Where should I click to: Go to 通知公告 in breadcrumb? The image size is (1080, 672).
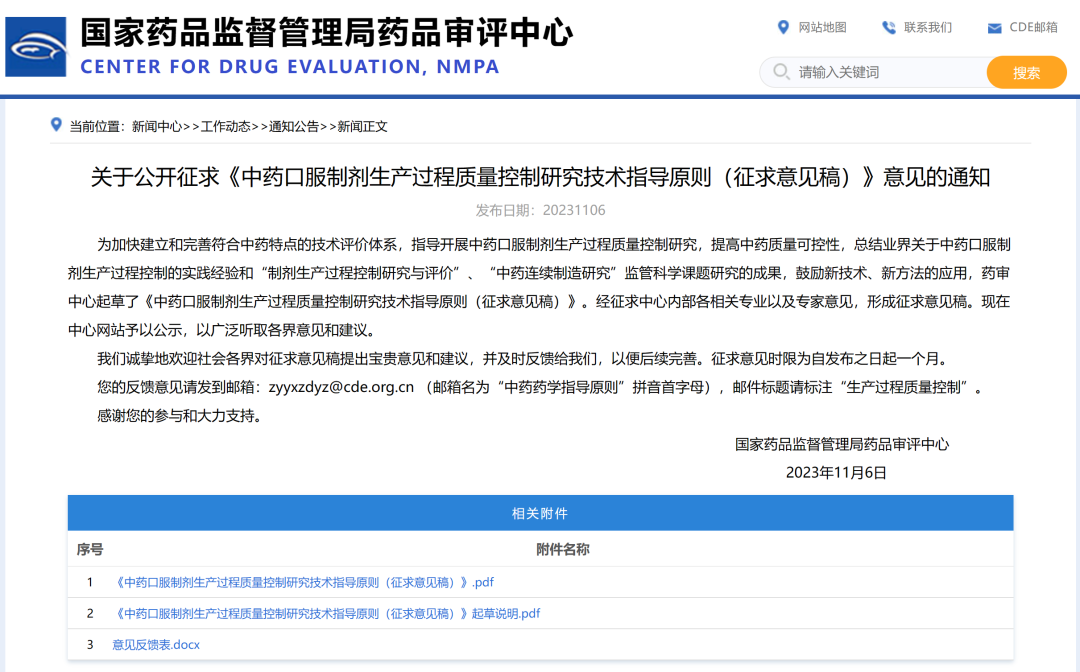[x=293, y=127]
